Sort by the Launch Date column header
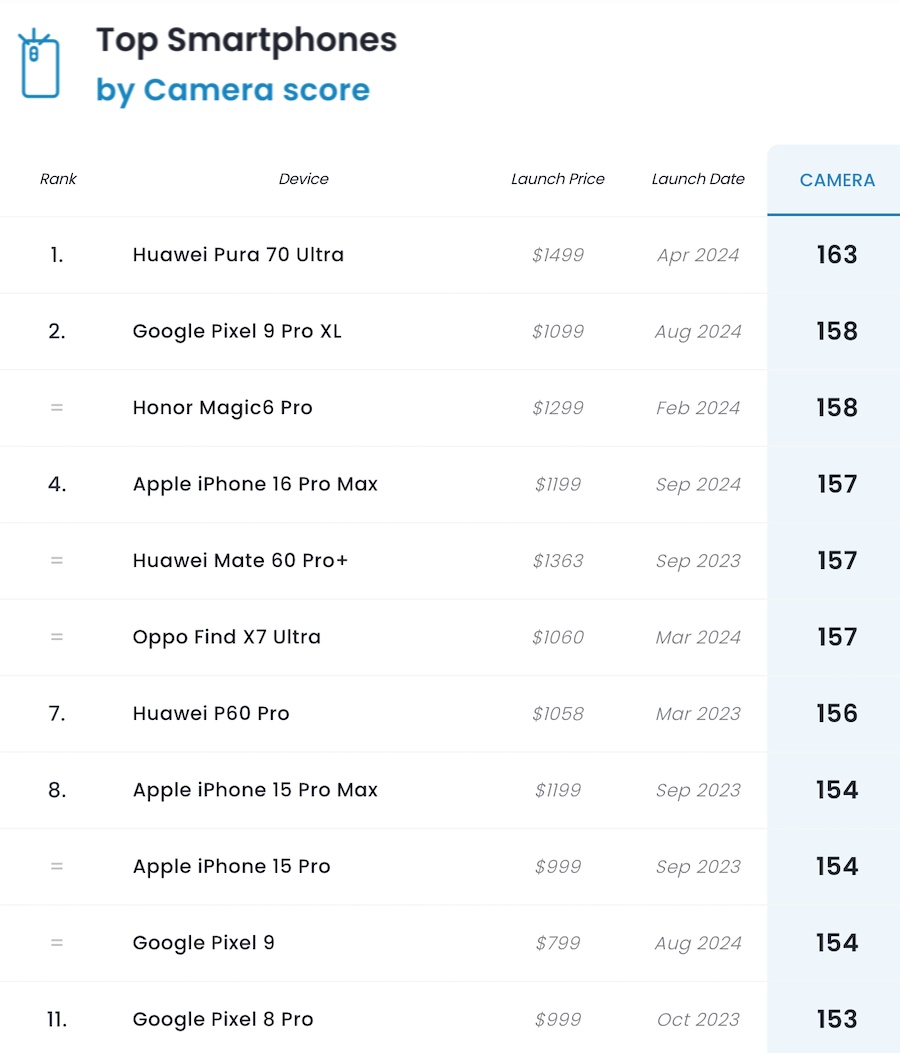900x1053 pixels. pyautogui.click(x=698, y=179)
